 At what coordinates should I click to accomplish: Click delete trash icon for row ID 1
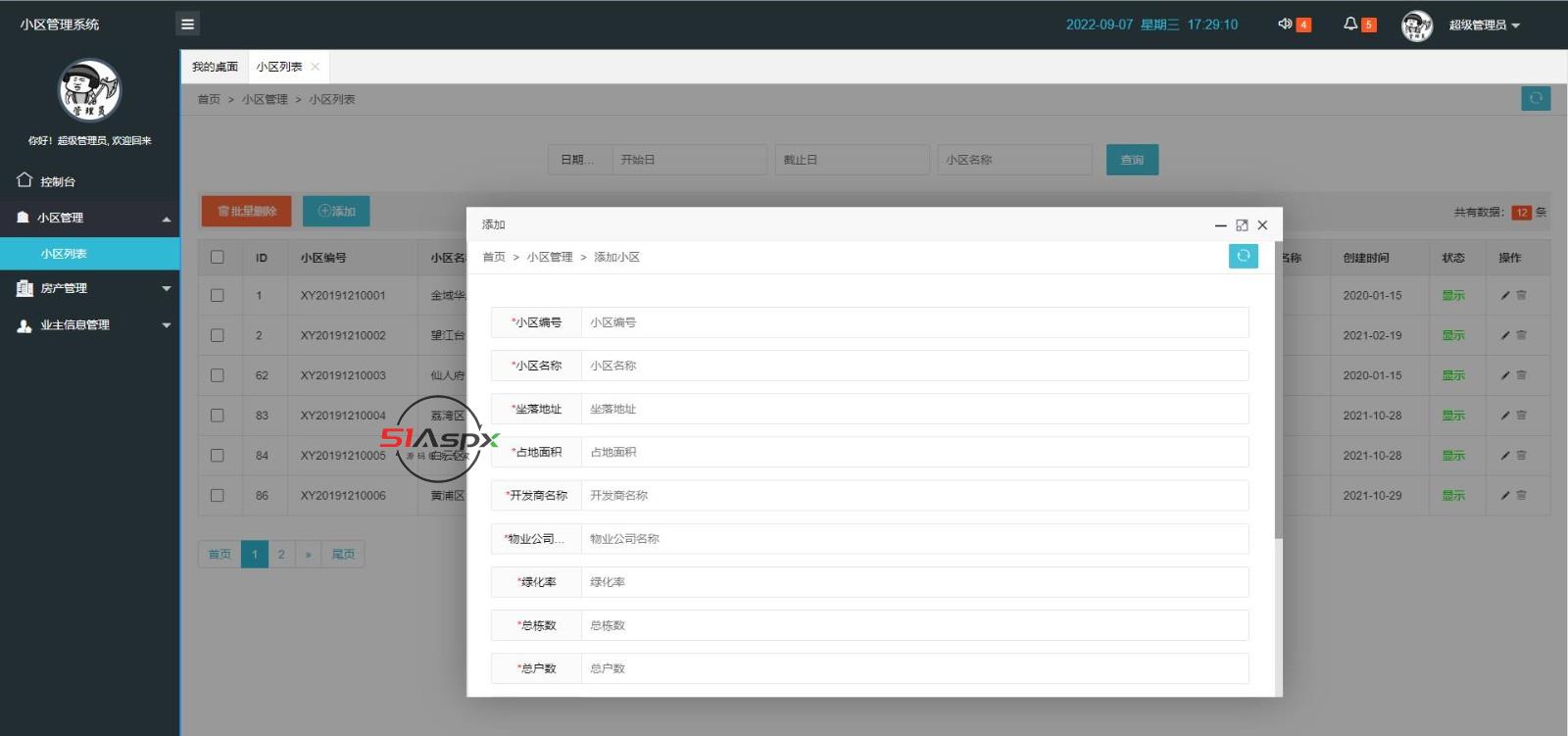pos(1521,295)
